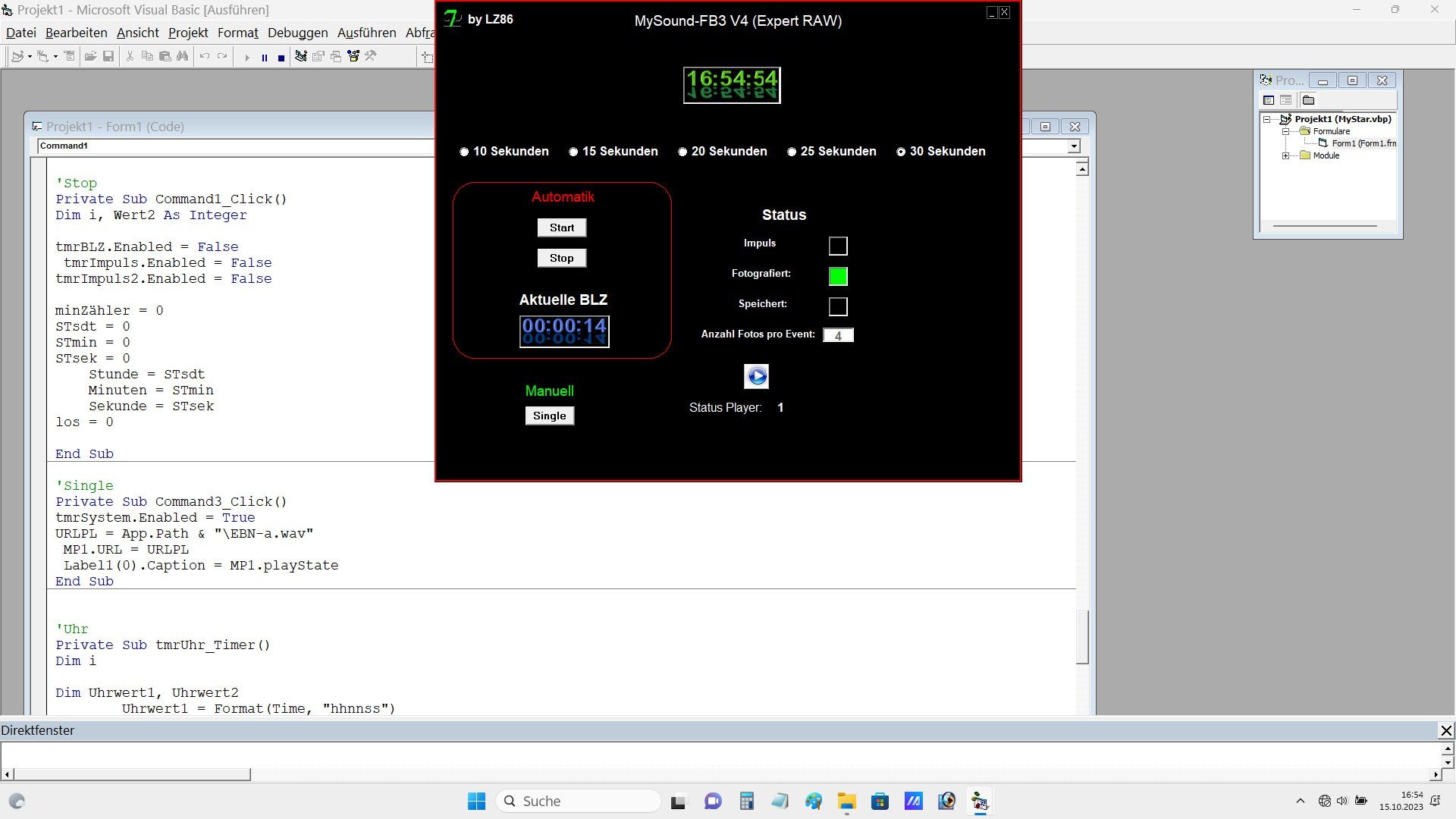1456x819 pixels.
Task: Select the 20 Sekunden radio option
Action: tap(682, 152)
